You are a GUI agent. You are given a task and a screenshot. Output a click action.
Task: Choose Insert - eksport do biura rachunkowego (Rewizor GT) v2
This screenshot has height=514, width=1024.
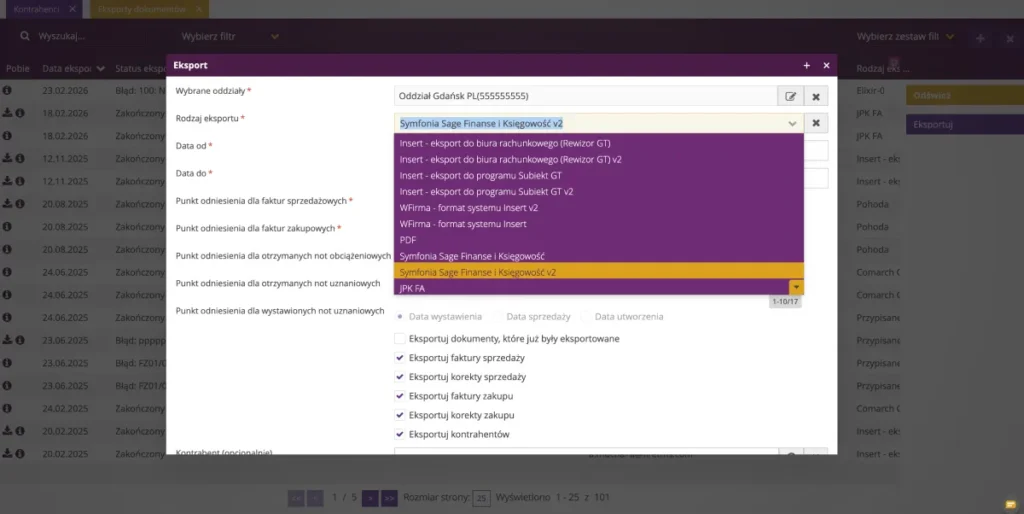pyautogui.click(x=598, y=159)
